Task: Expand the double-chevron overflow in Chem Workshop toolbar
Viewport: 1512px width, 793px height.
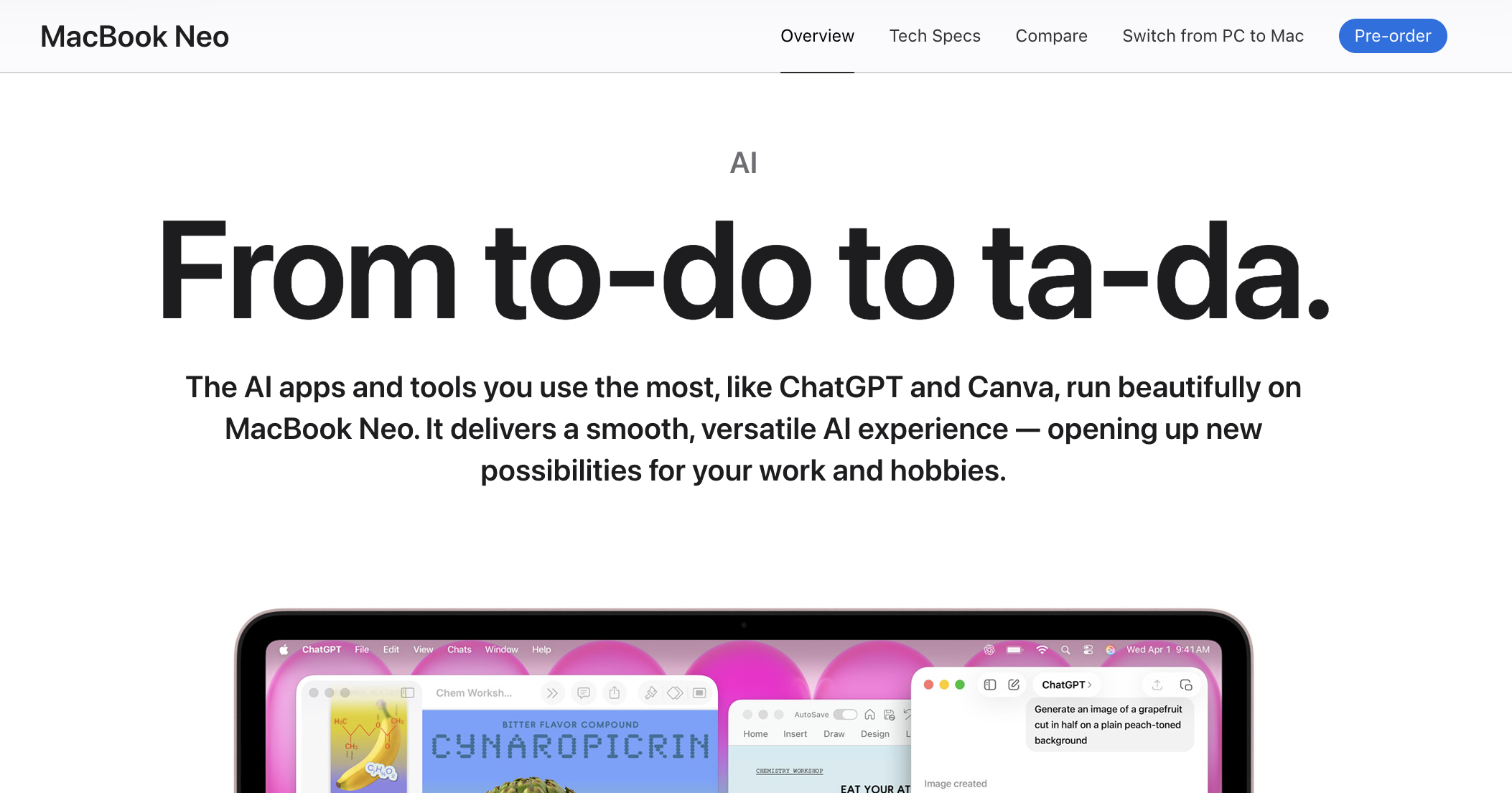Action: coord(552,692)
